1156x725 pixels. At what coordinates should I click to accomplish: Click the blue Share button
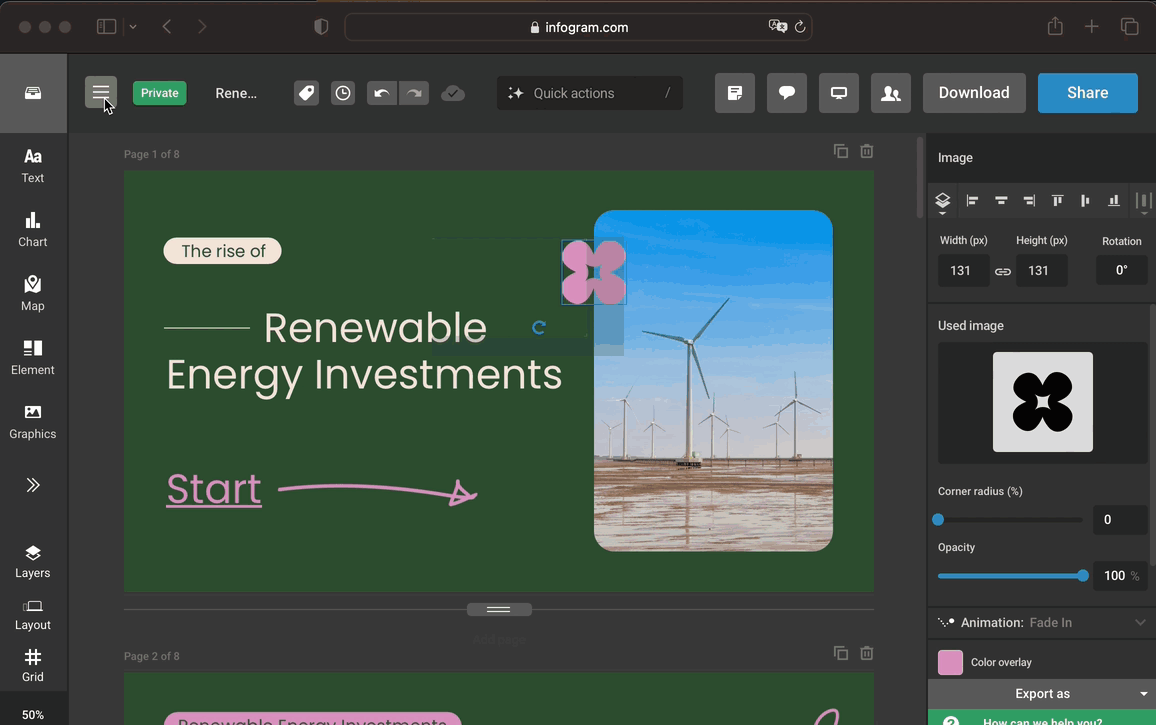1087,93
